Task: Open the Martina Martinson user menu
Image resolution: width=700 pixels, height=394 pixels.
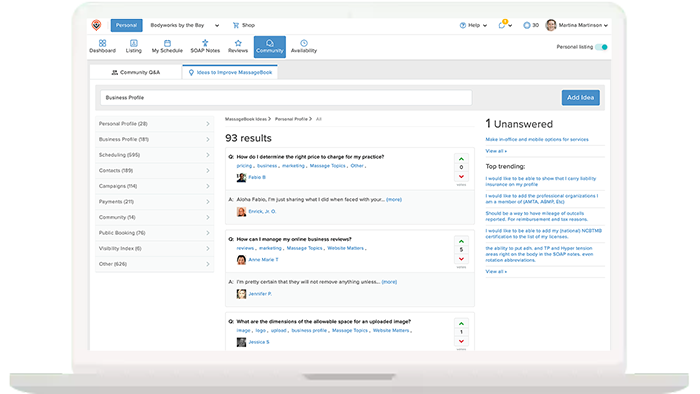Action: (577, 25)
